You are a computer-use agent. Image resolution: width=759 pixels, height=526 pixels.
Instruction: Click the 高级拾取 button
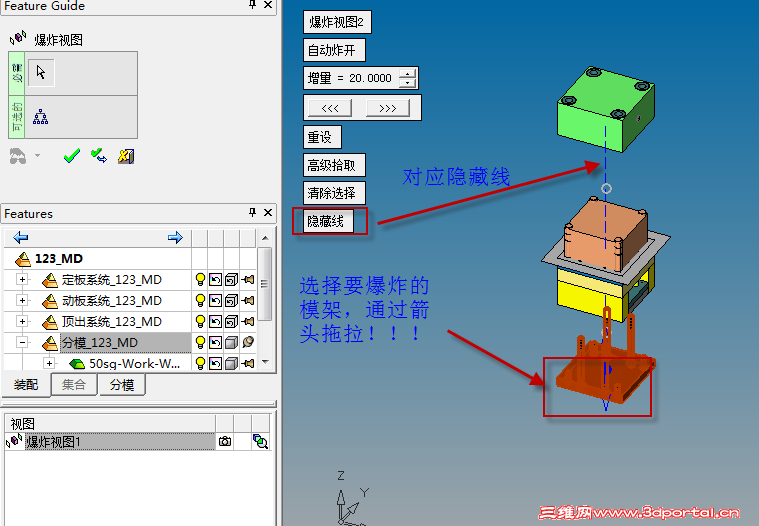(x=334, y=165)
